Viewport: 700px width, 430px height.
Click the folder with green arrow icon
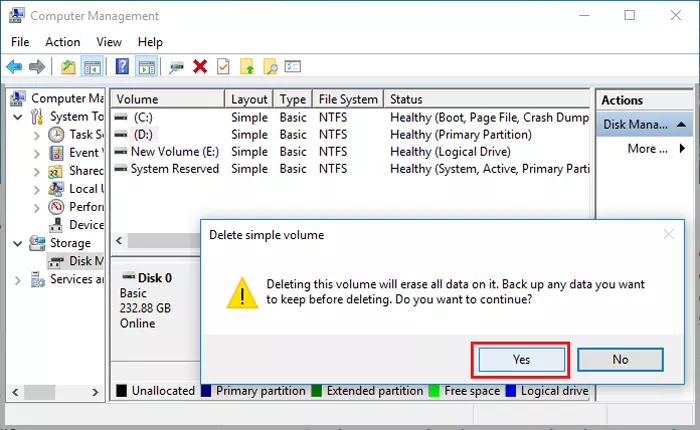(247, 67)
